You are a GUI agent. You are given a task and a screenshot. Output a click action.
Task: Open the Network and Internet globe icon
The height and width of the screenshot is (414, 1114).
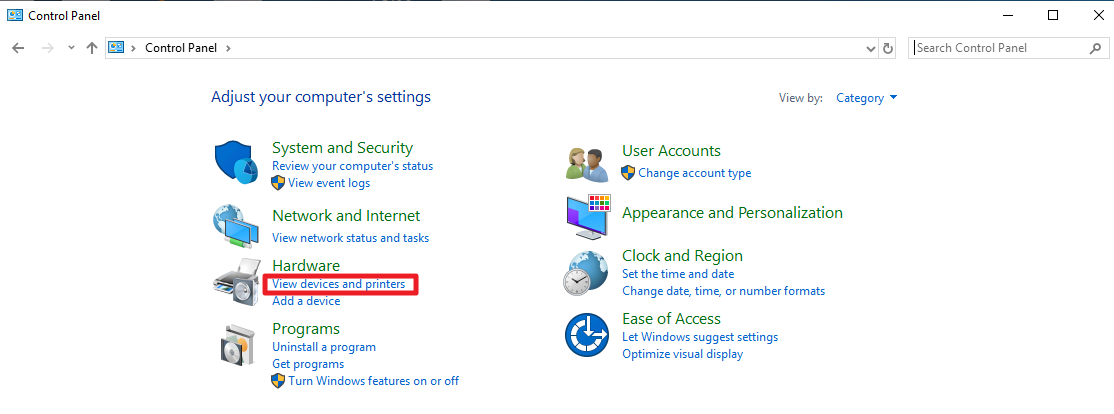(x=237, y=224)
